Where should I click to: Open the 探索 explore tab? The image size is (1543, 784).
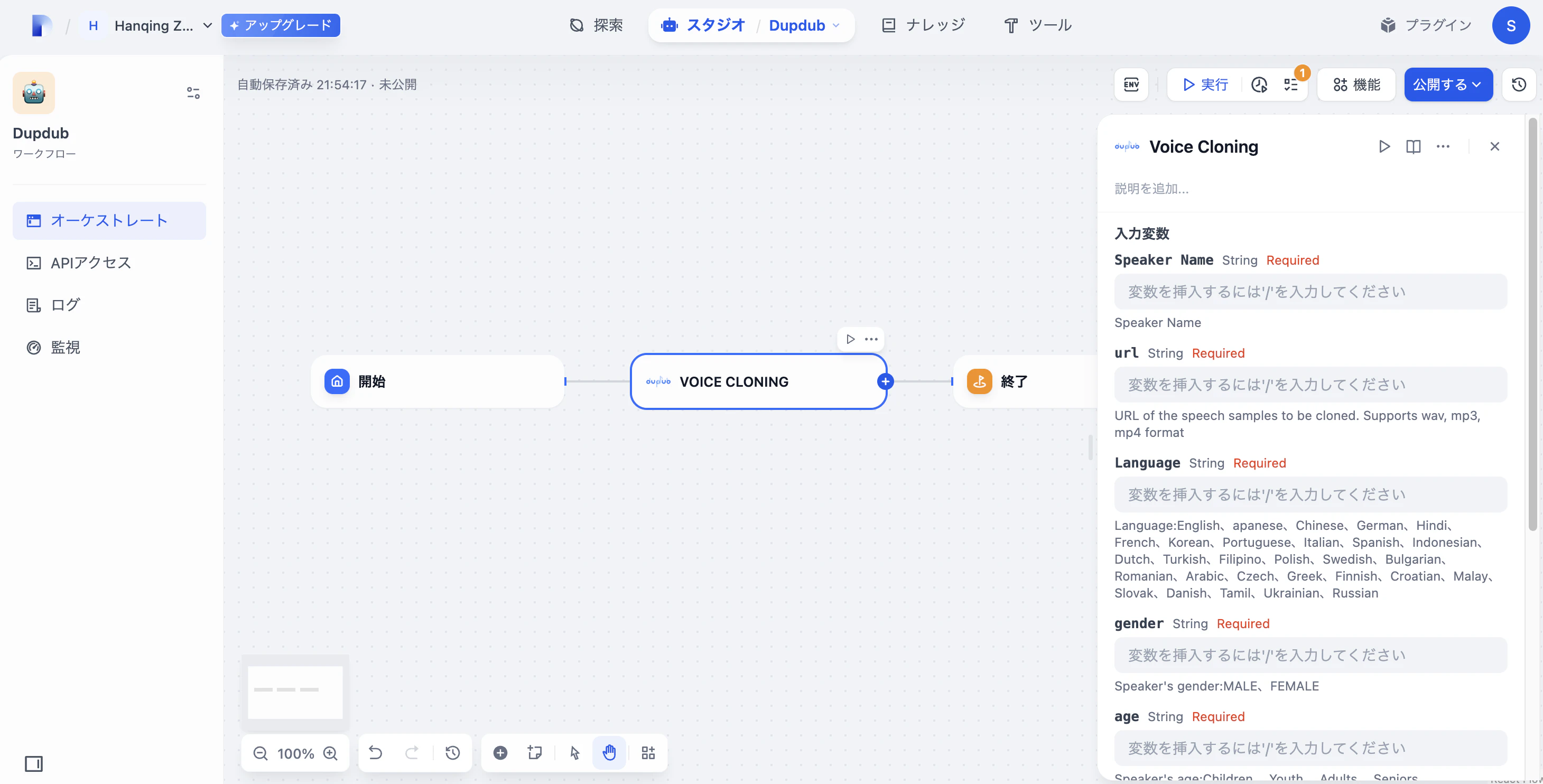click(x=596, y=25)
